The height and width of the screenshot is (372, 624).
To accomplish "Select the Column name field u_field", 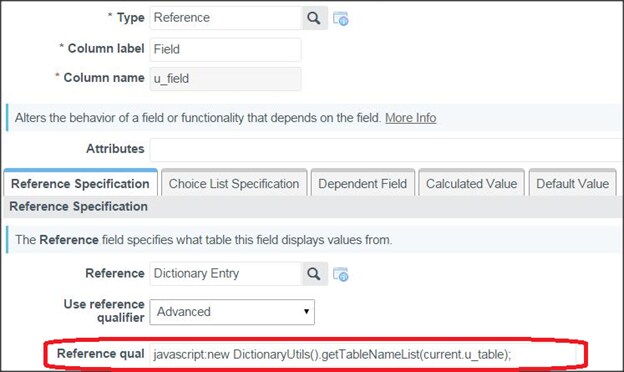I will 225,79.
